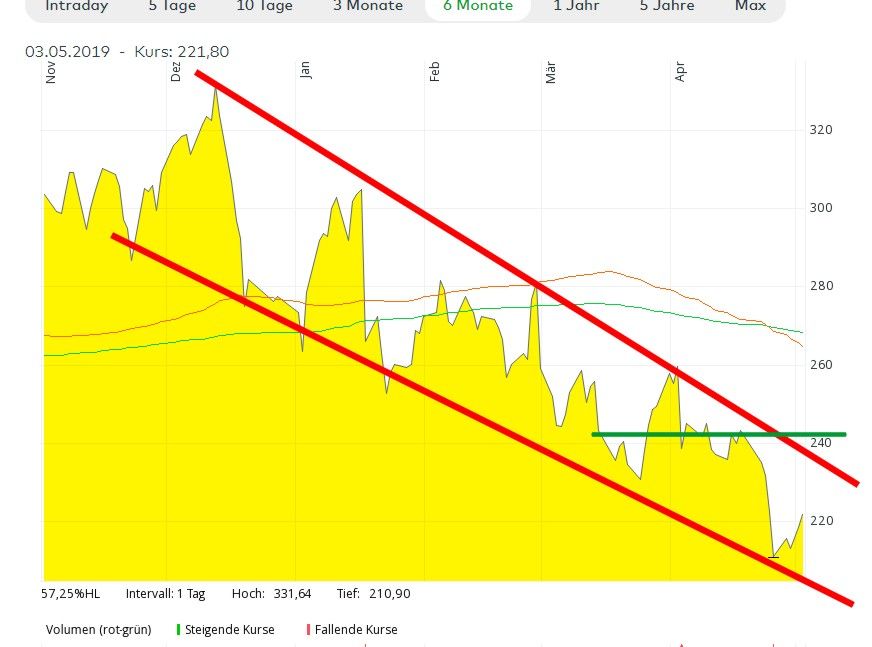The image size is (872, 647).
Task: Click the Volumen (rot-grün) label
Action: pos(98,629)
